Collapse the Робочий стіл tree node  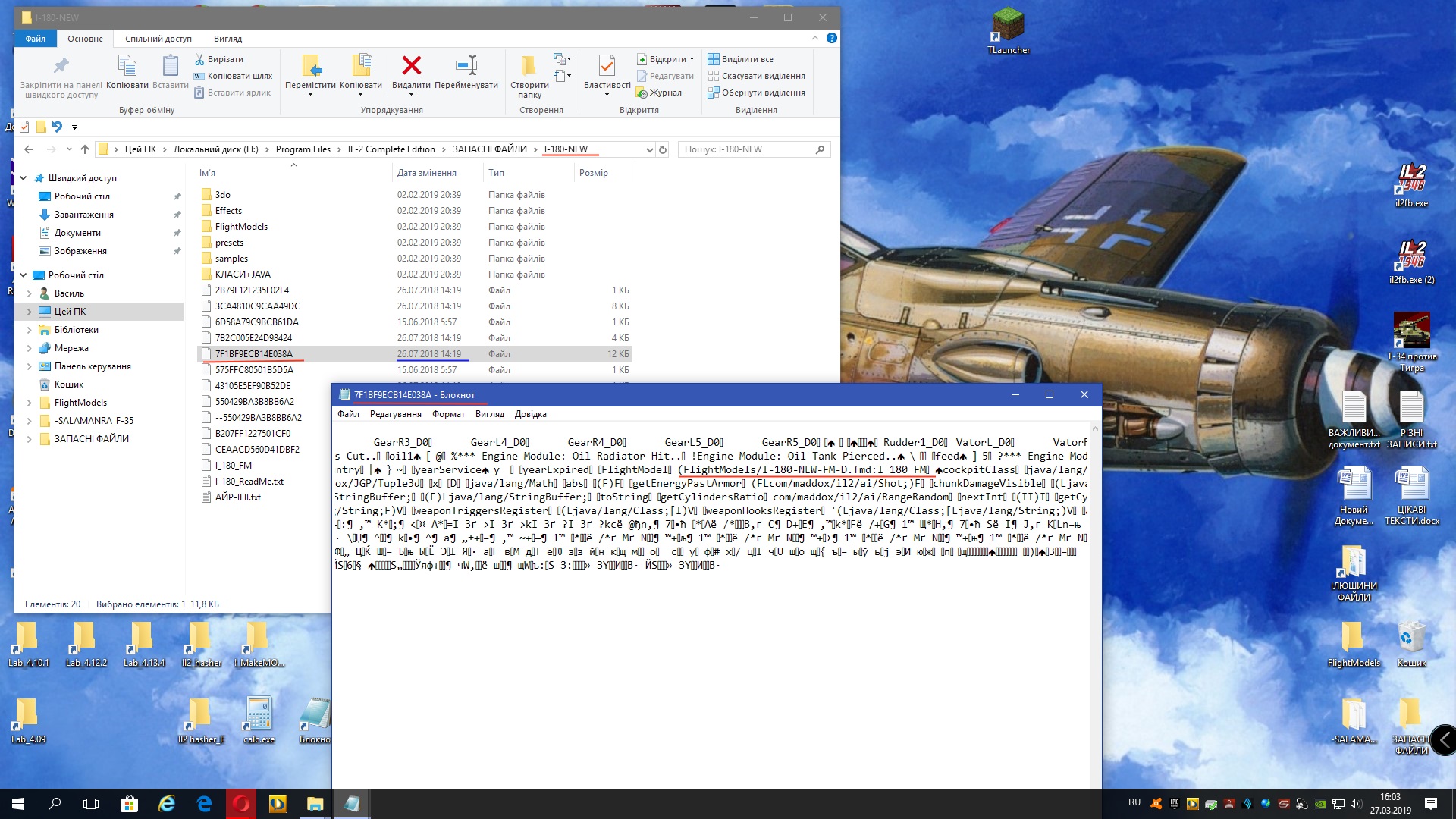pos(24,275)
